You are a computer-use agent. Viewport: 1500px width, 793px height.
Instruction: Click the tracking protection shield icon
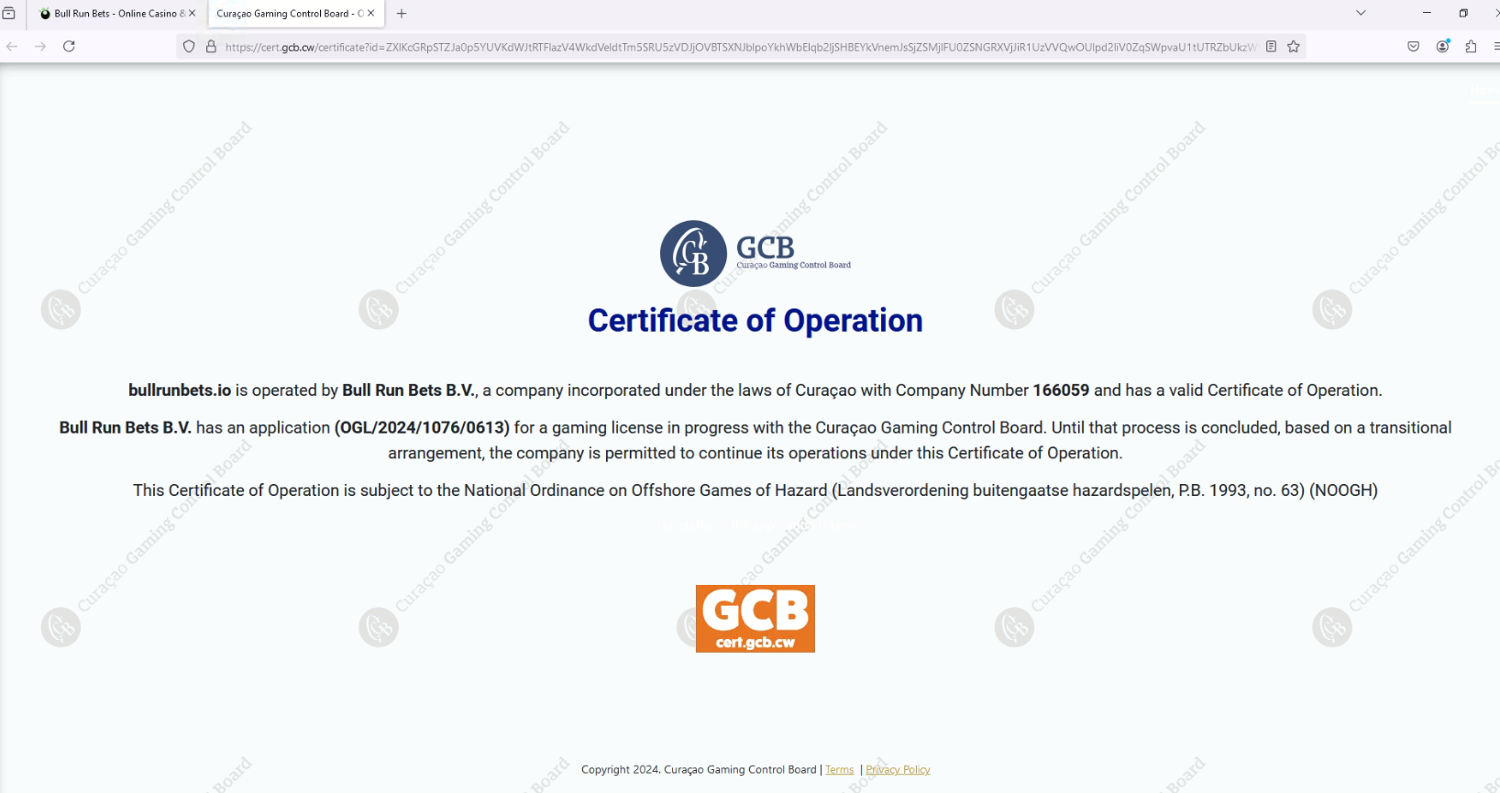(189, 46)
